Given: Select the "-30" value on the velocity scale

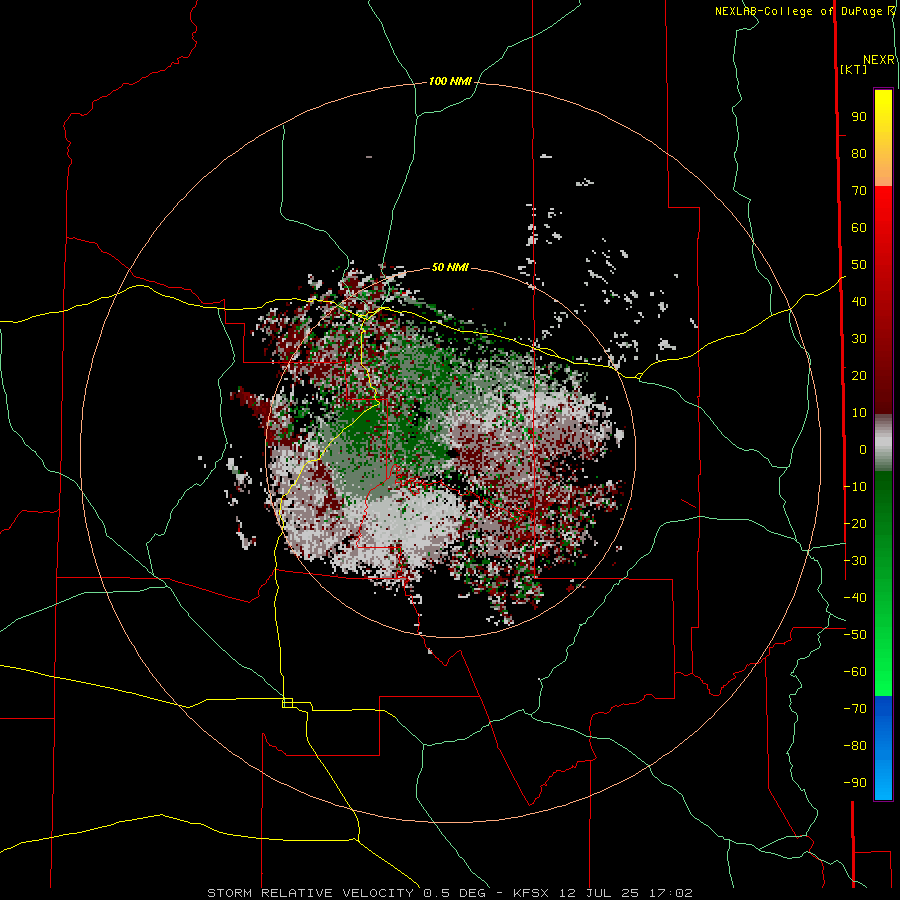Looking at the screenshot, I should [855, 561].
